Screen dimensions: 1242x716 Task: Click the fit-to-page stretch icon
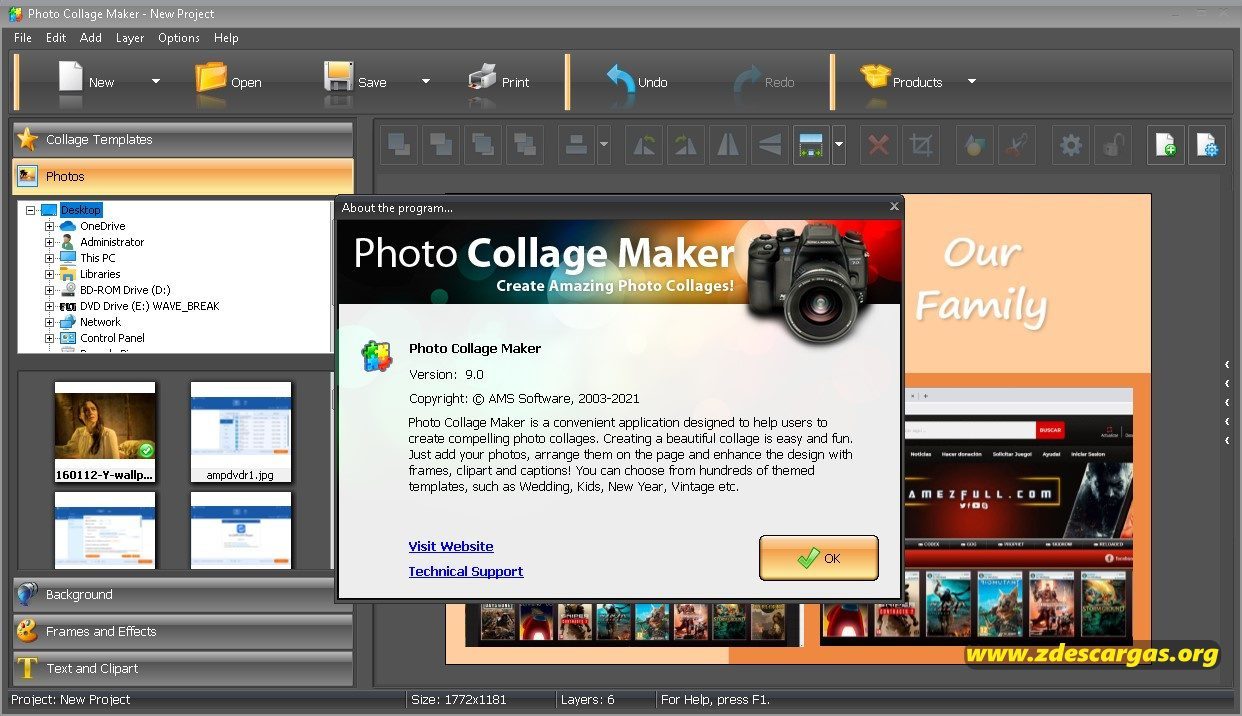[x=811, y=146]
